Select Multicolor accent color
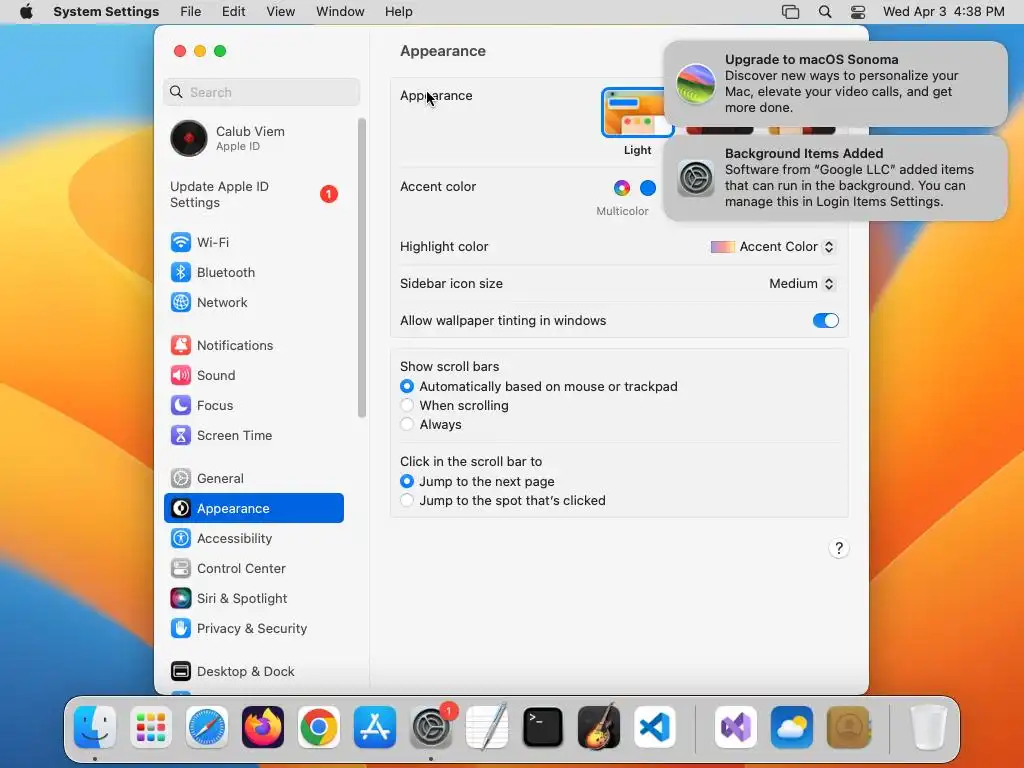Viewport: 1024px width, 768px height. pos(622,188)
